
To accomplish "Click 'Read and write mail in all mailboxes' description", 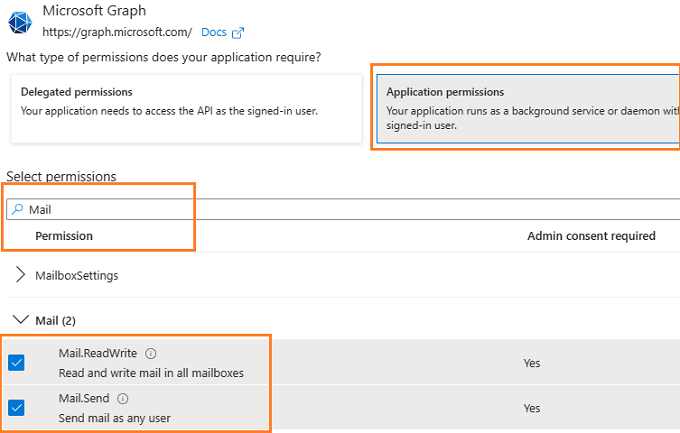I will coord(151,373).
